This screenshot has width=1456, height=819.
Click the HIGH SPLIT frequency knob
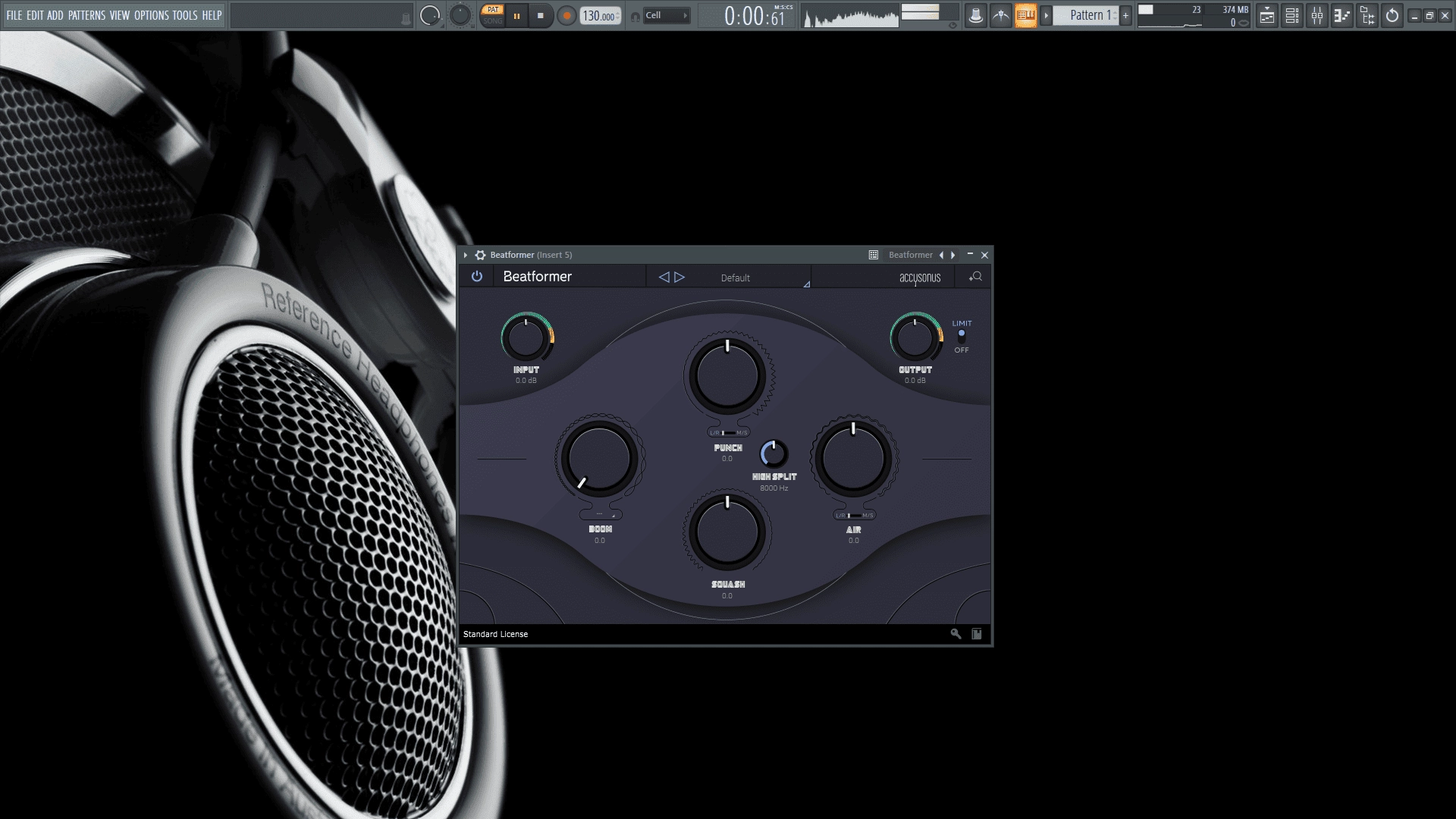[x=774, y=454]
